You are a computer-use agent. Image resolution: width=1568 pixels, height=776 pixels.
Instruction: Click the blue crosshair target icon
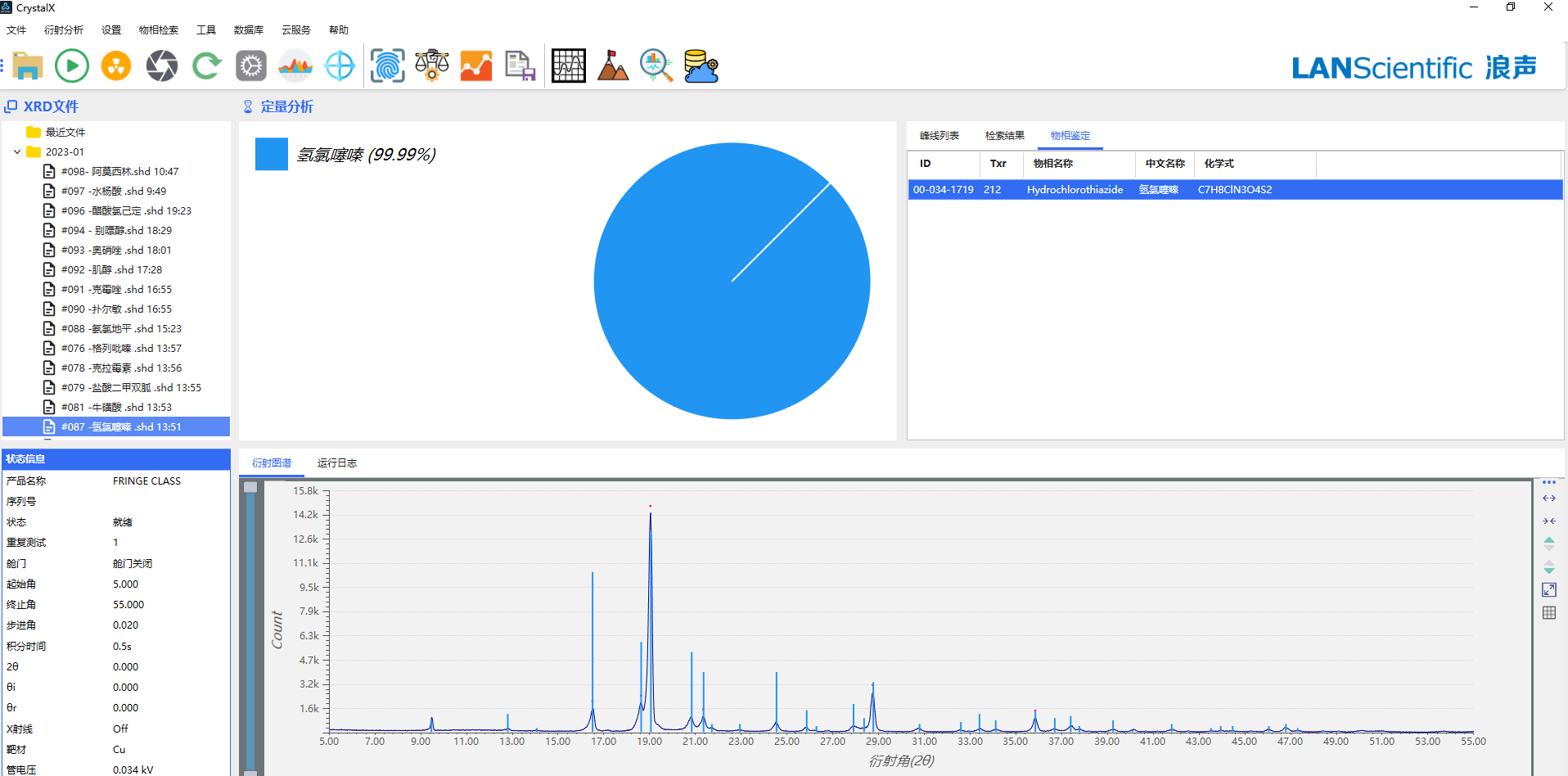click(340, 65)
